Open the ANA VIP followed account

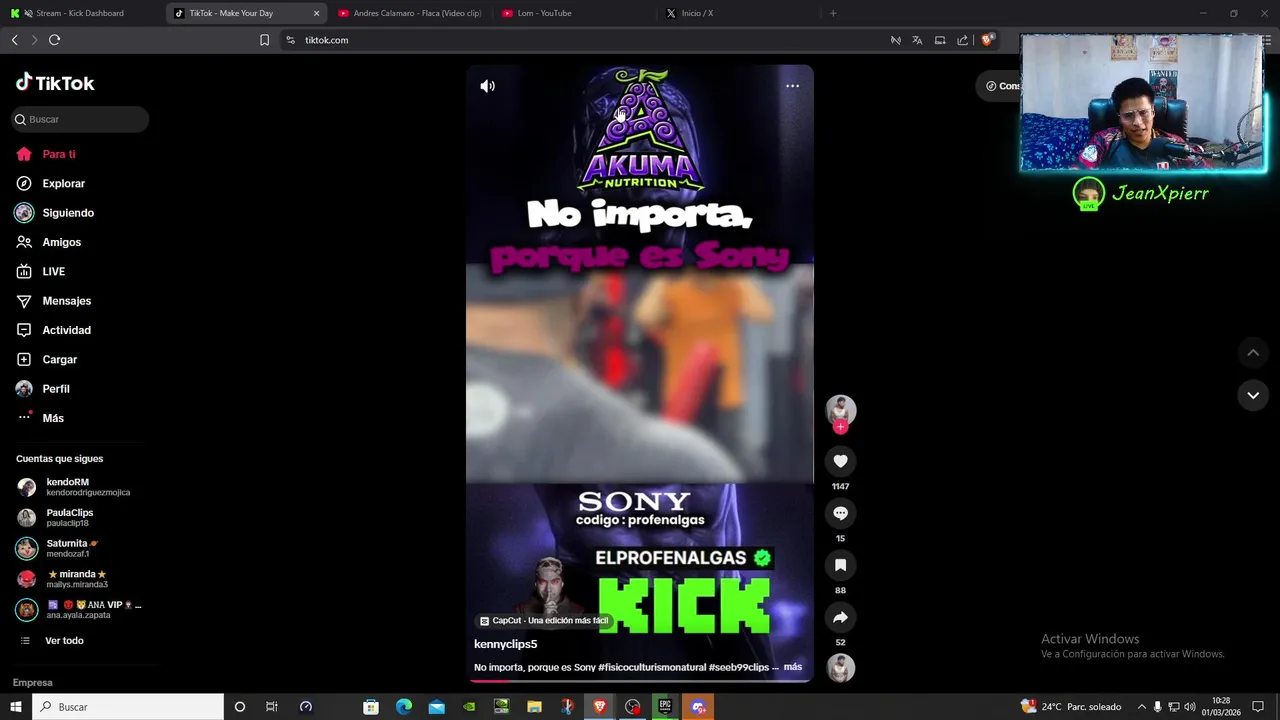(79, 610)
